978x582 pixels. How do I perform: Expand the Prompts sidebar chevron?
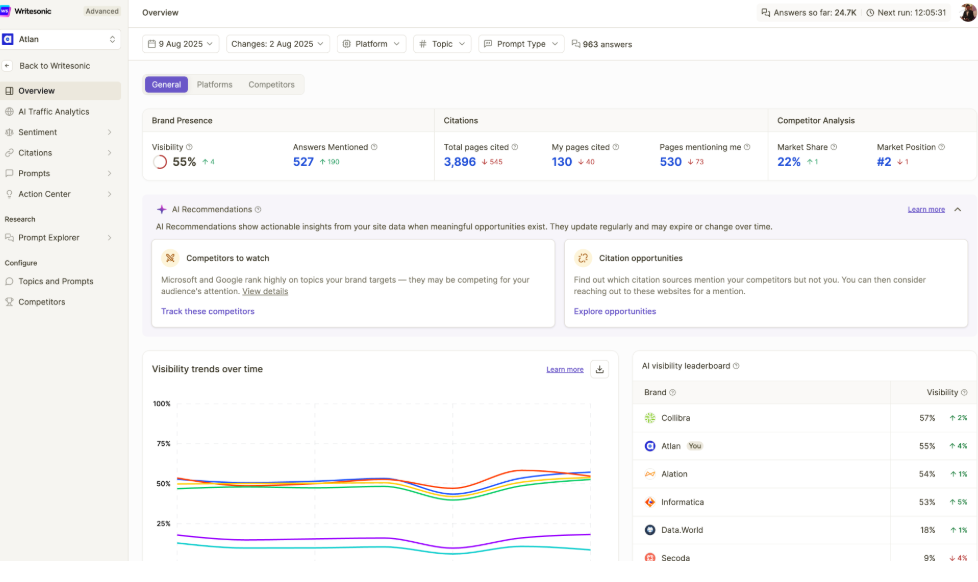tap(110, 173)
